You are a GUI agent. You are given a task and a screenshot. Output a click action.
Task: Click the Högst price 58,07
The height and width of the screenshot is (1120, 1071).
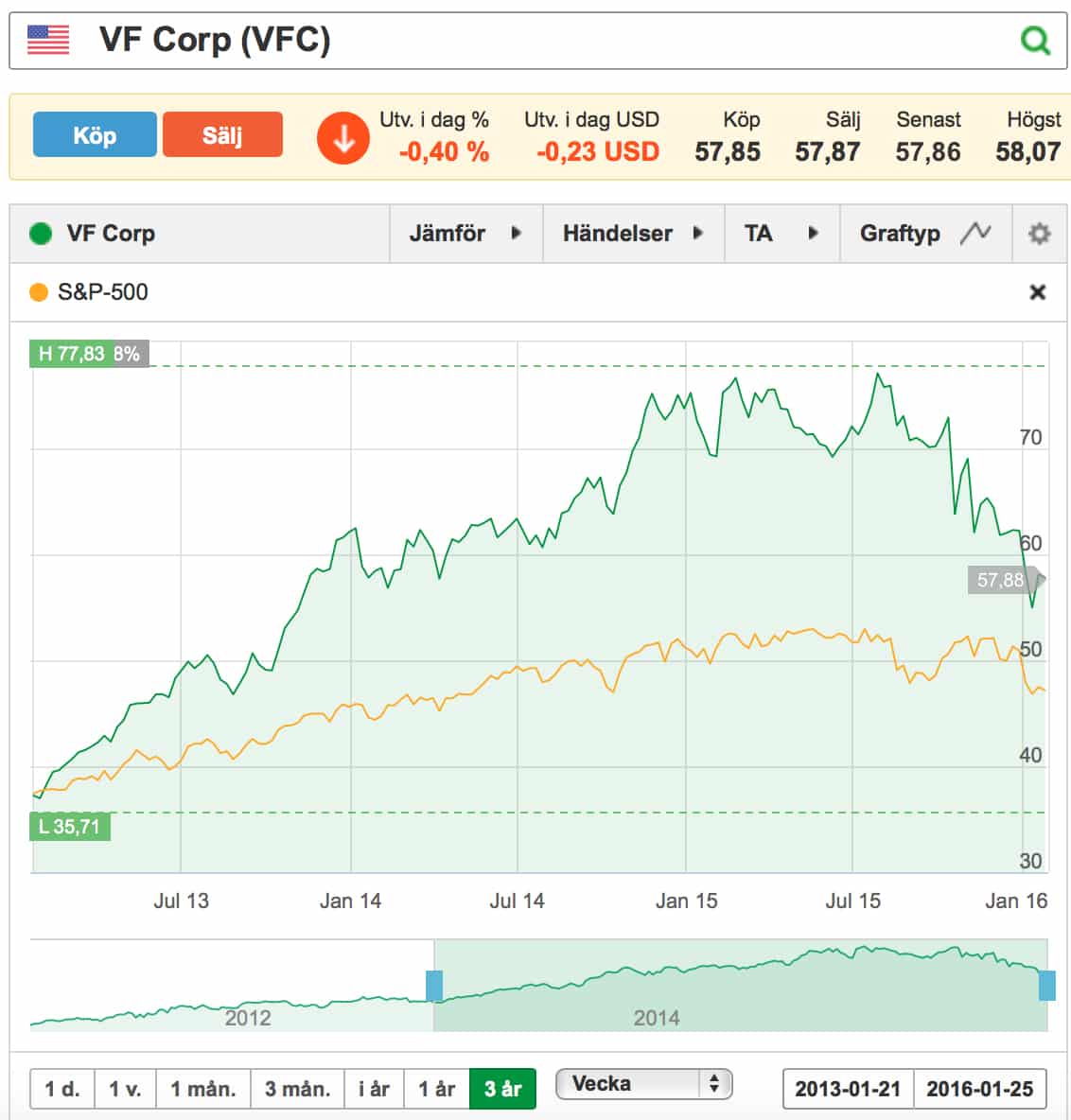pos(1028,152)
